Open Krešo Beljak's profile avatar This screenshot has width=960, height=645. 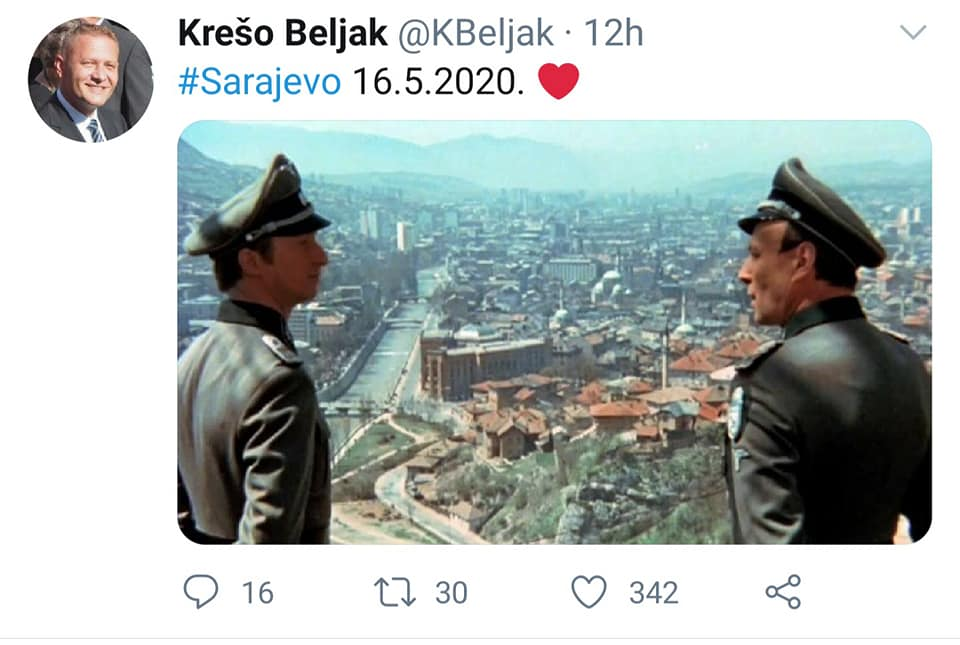[x=91, y=80]
